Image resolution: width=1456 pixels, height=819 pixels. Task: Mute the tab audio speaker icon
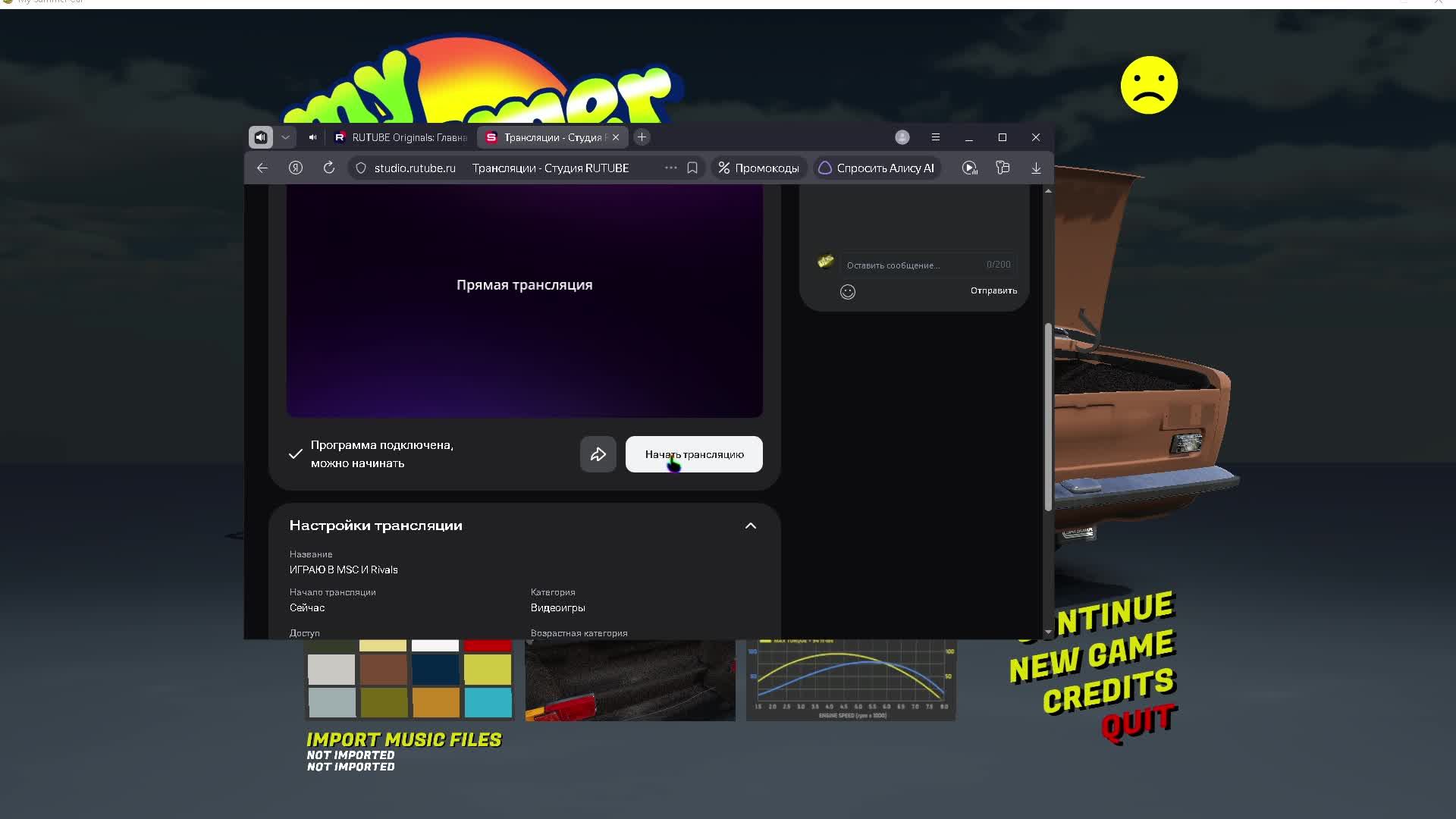click(x=312, y=137)
